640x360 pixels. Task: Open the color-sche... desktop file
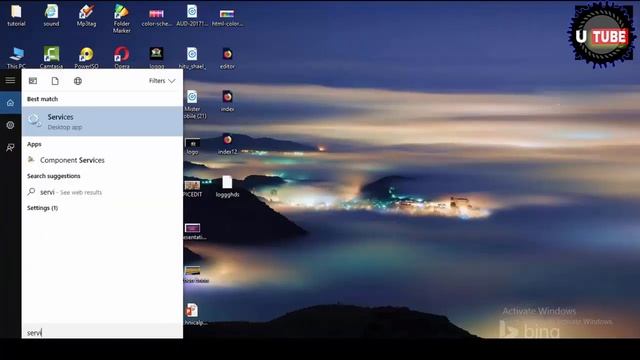coord(156,16)
